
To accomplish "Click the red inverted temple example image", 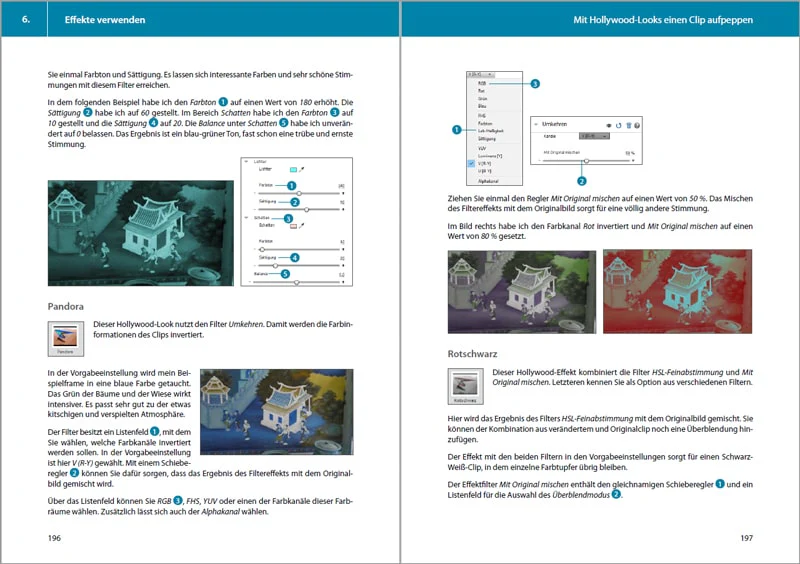I will (677, 291).
